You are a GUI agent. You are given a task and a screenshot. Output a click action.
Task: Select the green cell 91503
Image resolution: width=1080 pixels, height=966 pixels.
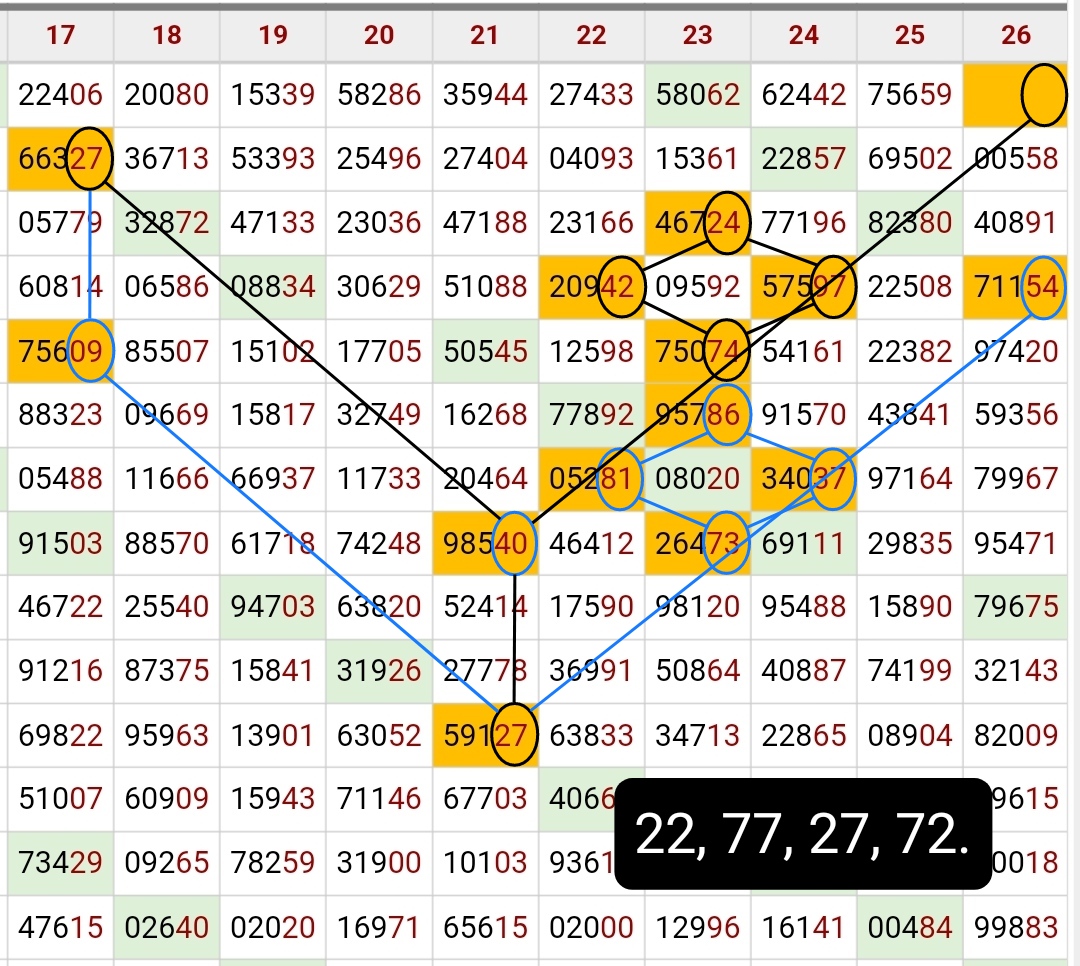tap(61, 544)
